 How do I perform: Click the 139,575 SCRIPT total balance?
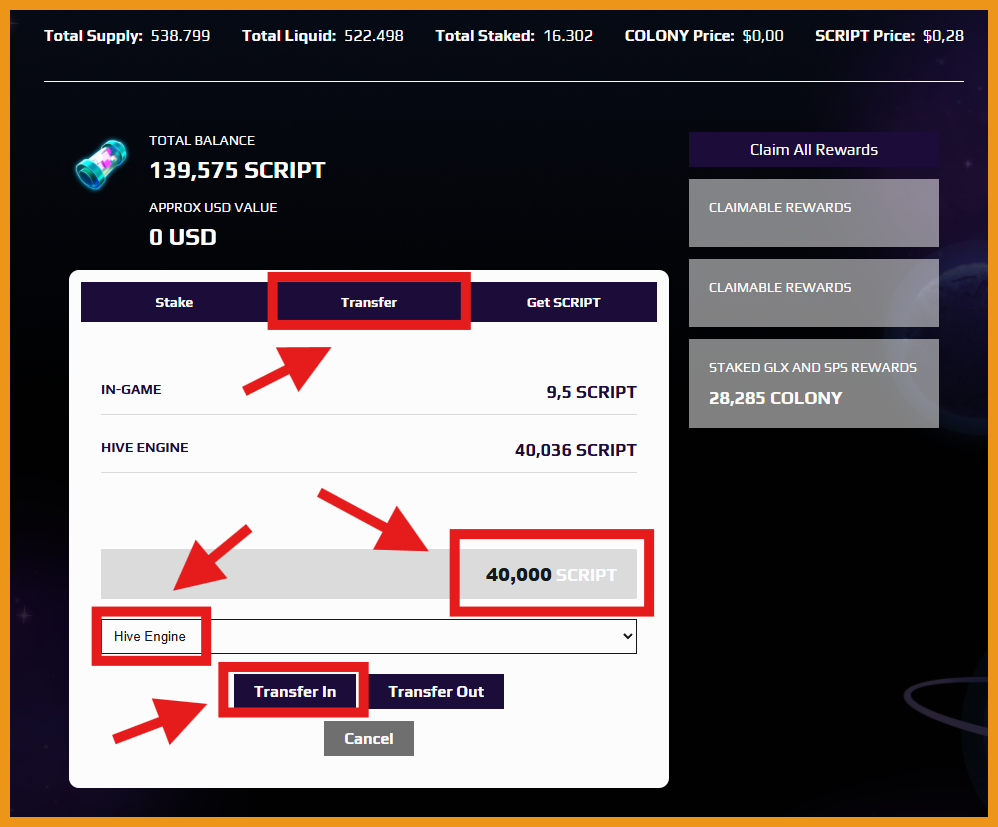[x=237, y=171]
